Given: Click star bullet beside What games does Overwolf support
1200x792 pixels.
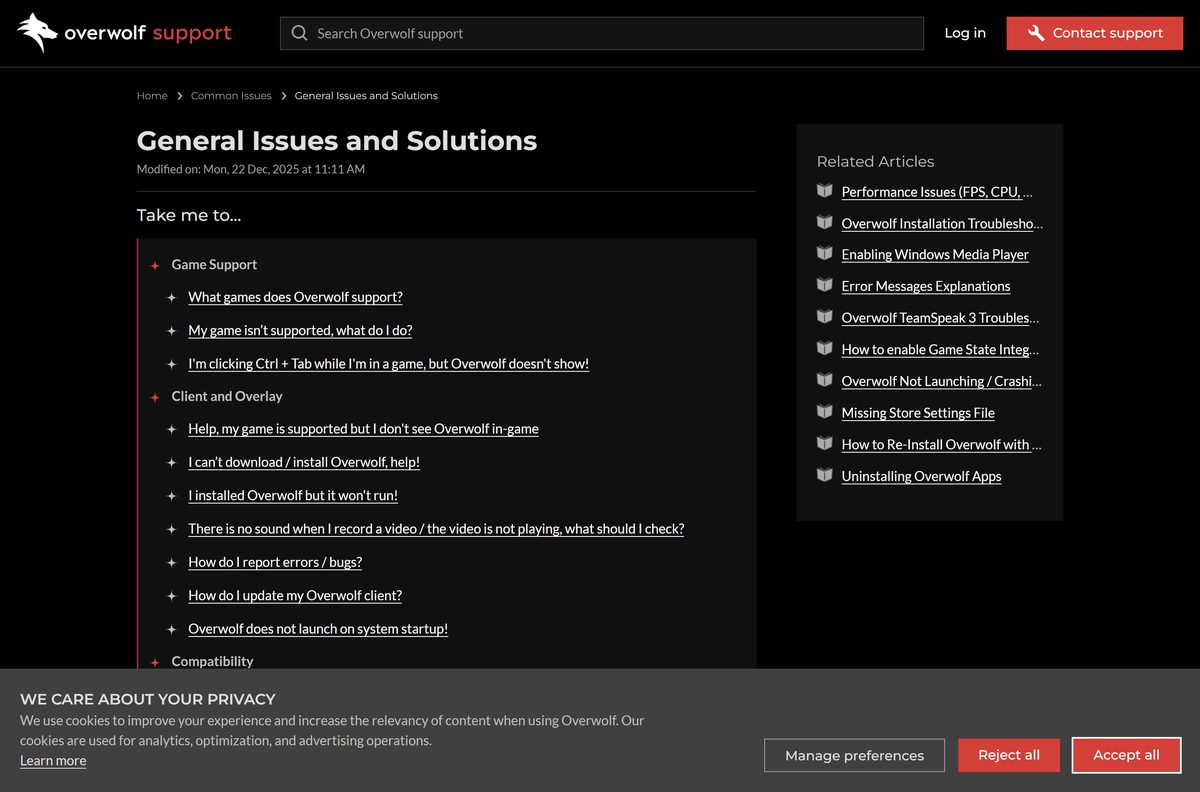Looking at the screenshot, I should click(172, 298).
